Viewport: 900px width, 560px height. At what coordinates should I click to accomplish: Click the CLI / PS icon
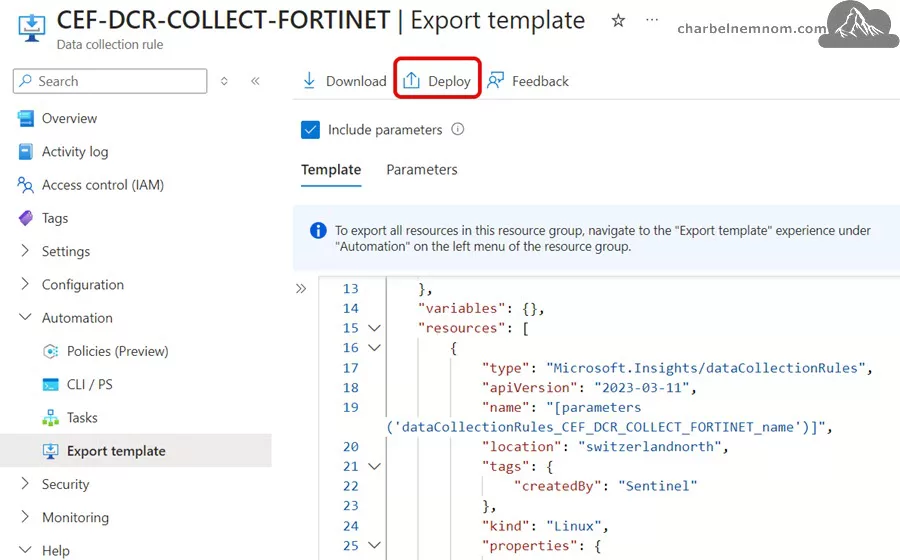click(x=51, y=384)
